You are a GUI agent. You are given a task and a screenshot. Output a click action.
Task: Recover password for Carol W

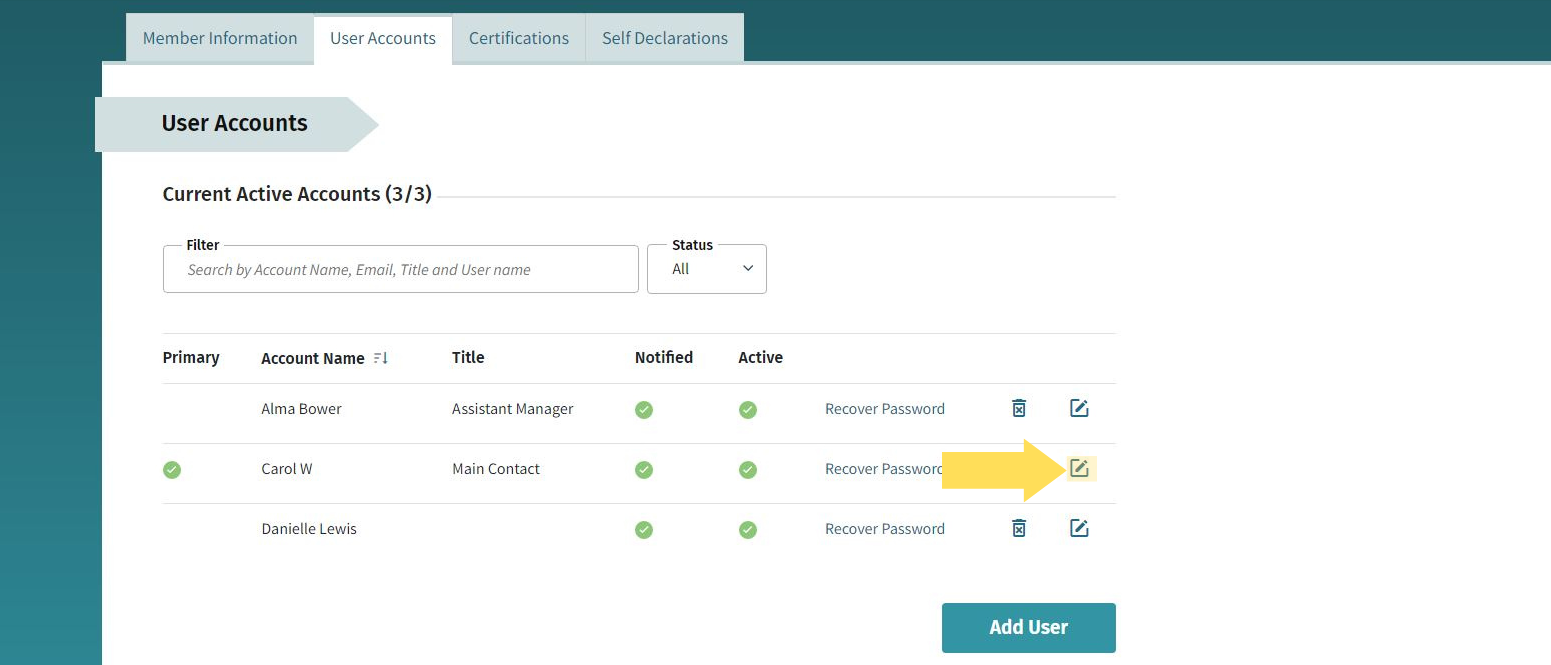[x=885, y=468]
